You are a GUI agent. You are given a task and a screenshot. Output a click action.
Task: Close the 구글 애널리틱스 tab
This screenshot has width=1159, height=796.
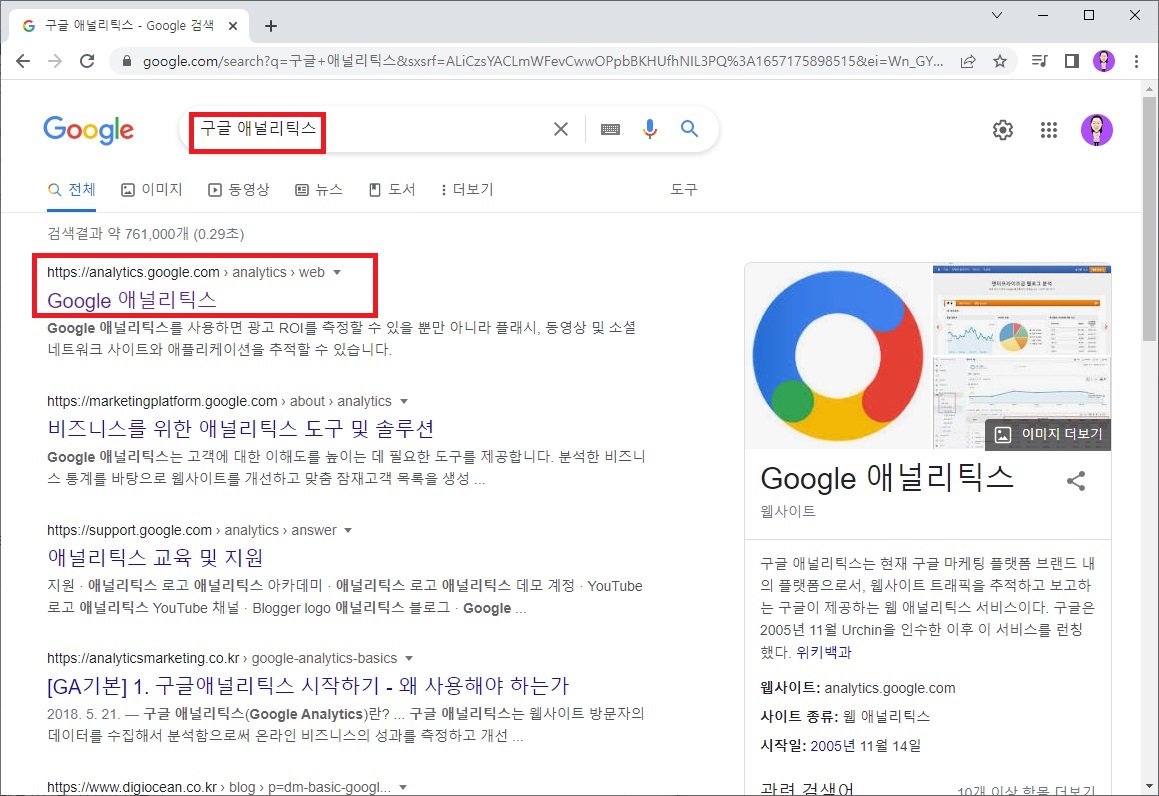(x=233, y=26)
